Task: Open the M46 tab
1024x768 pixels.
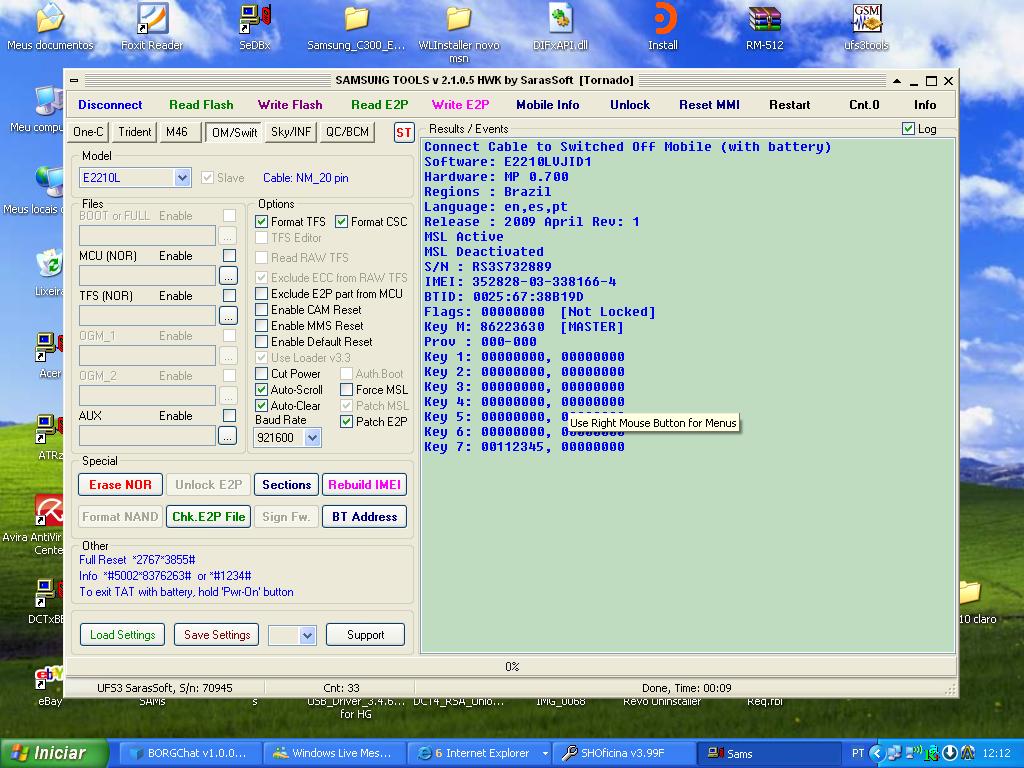Action: click(180, 133)
